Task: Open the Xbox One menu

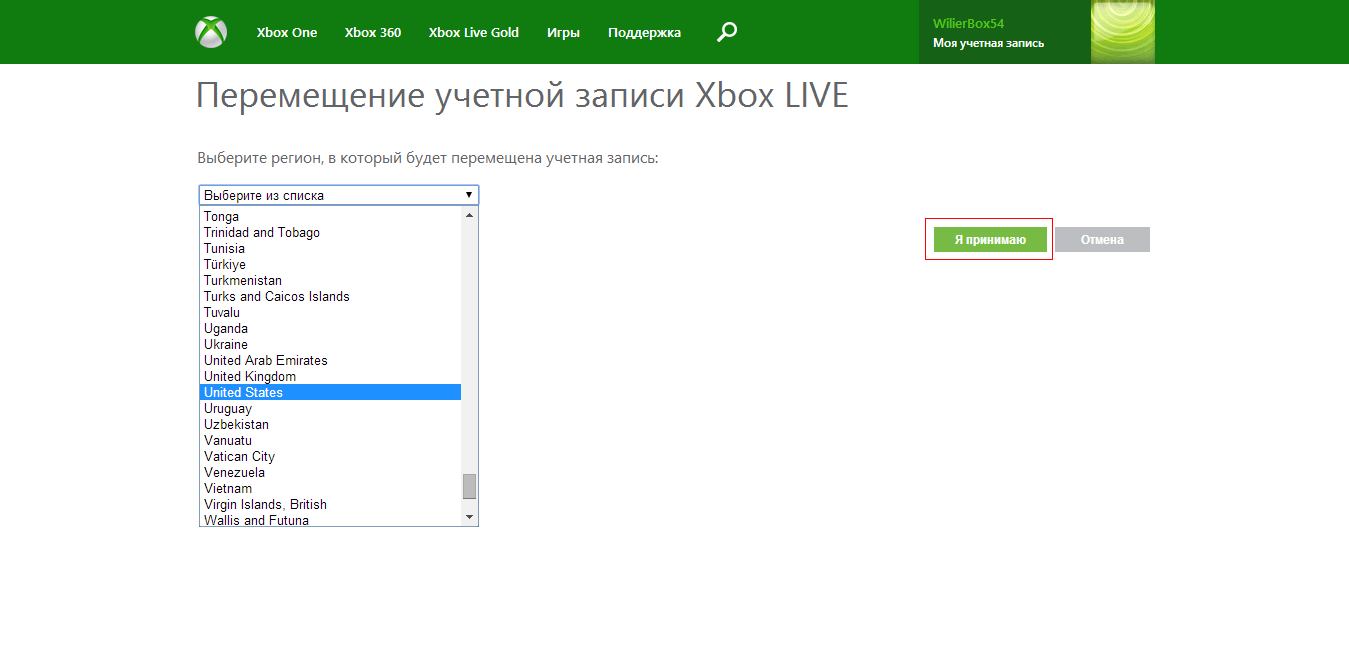Action: pos(287,32)
